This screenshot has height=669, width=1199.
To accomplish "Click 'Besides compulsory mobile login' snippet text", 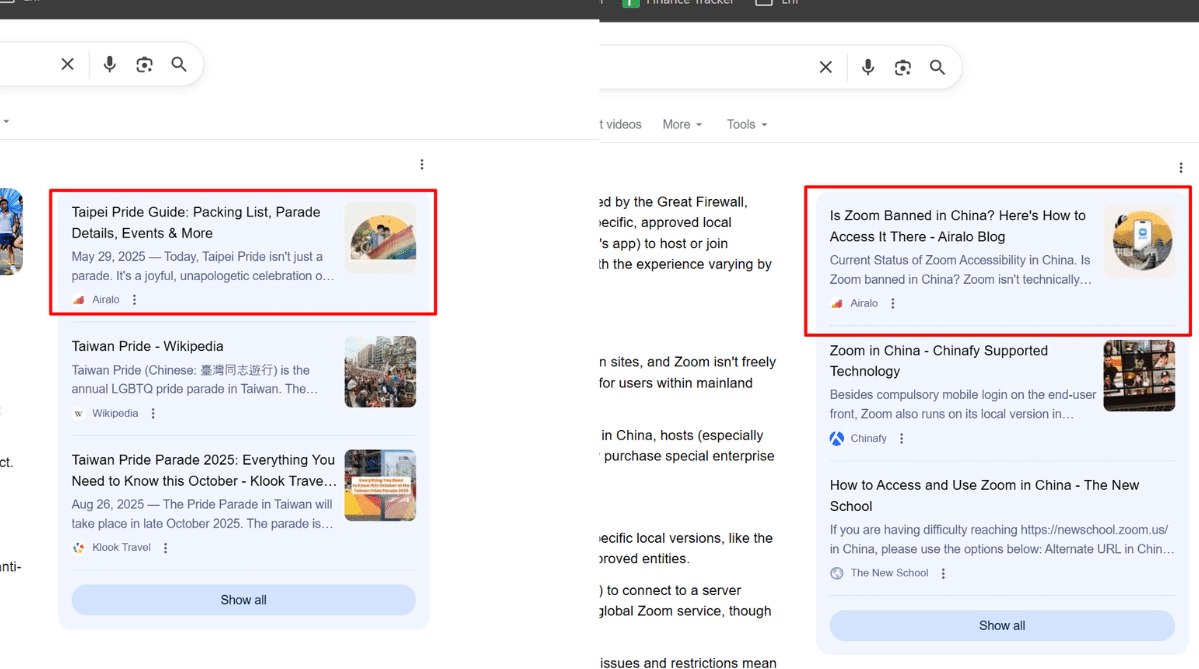I will pos(963,404).
